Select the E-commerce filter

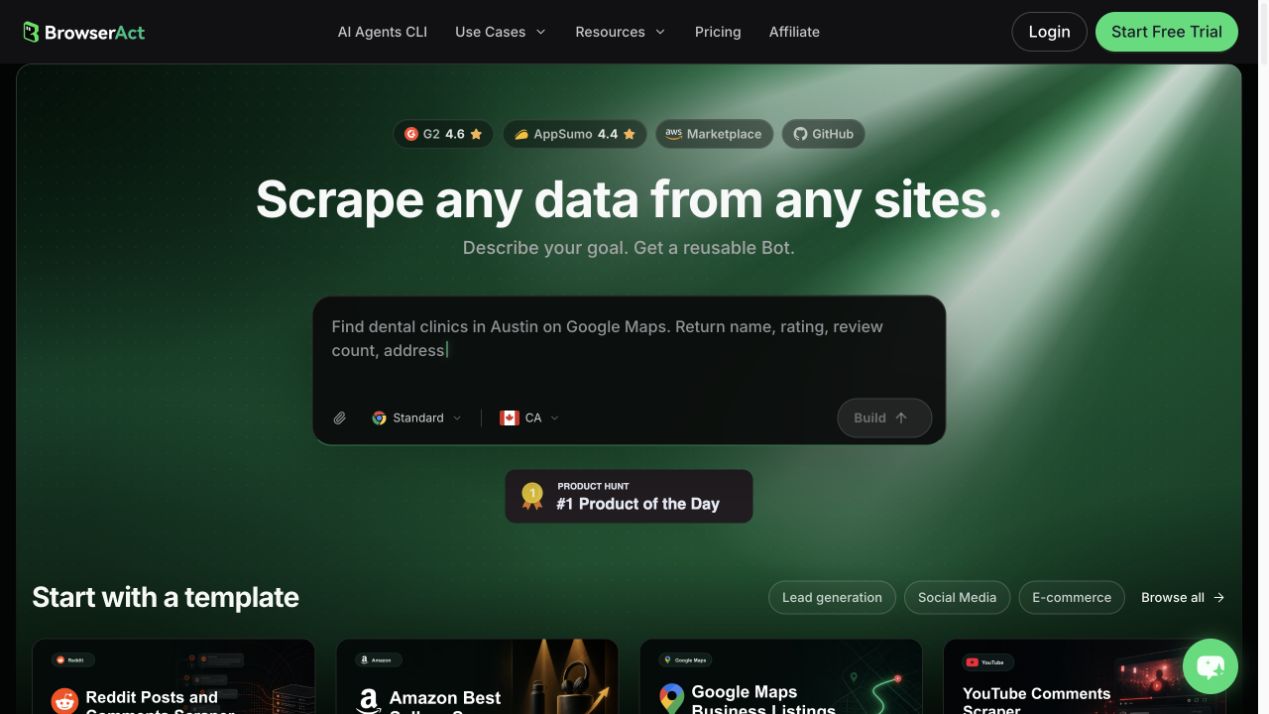click(1071, 597)
